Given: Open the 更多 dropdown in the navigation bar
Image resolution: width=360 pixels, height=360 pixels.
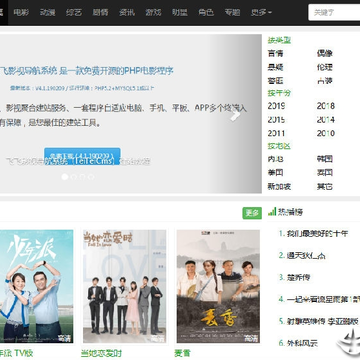Looking at the screenshot, I should coord(261,13).
